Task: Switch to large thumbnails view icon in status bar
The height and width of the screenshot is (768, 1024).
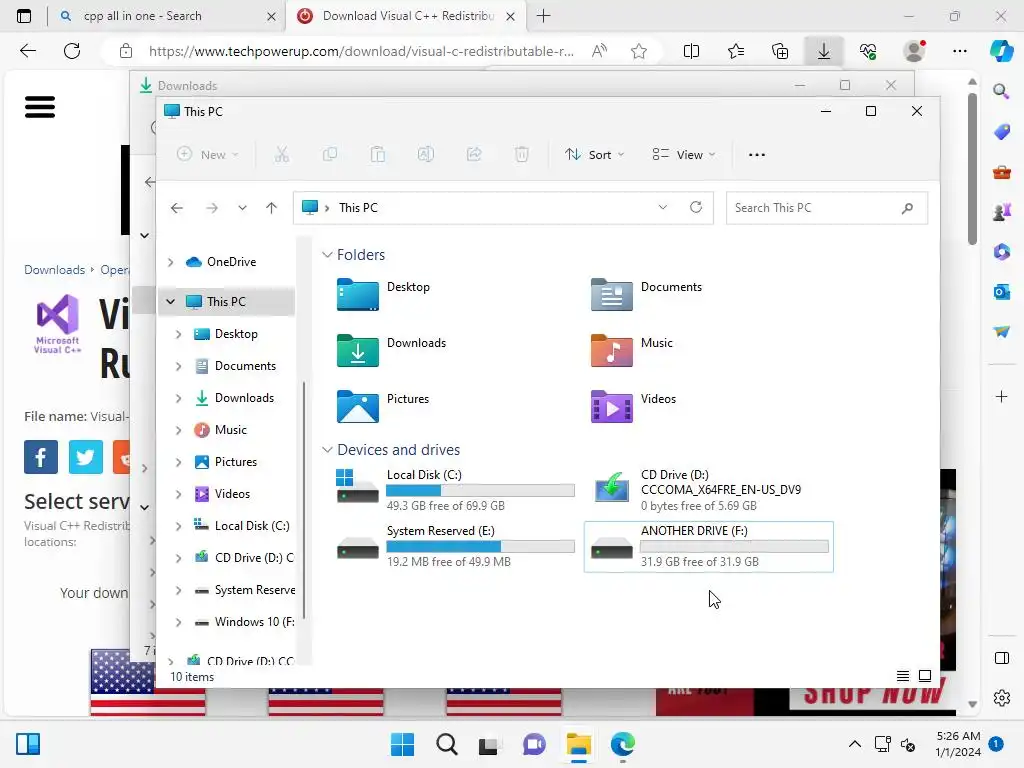Action: point(925,676)
